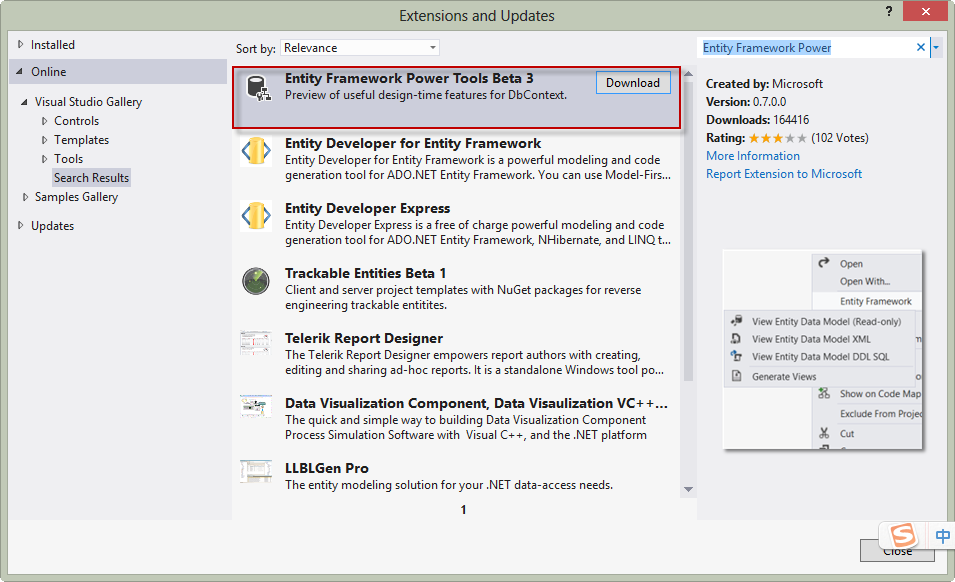Click Report Extension to Microsoft link
The image size is (955, 582).
[784, 174]
